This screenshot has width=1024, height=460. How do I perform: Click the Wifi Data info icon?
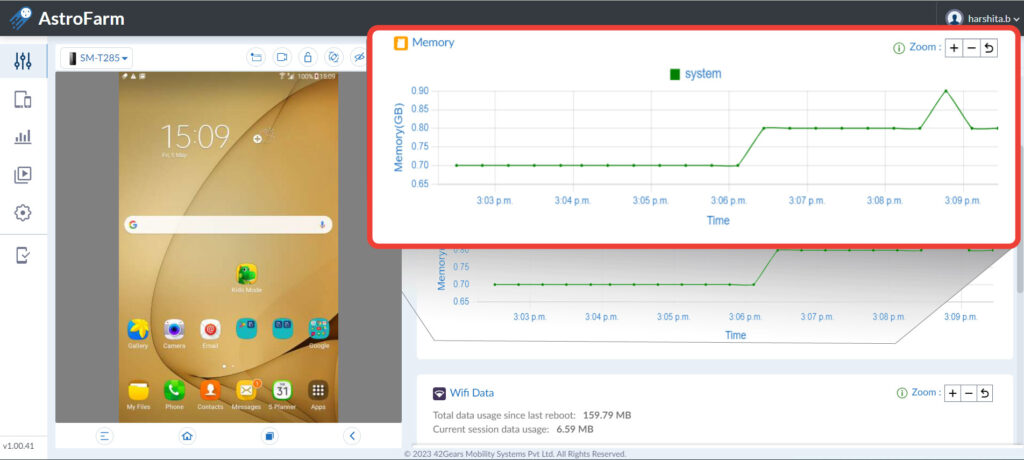(902, 393)
